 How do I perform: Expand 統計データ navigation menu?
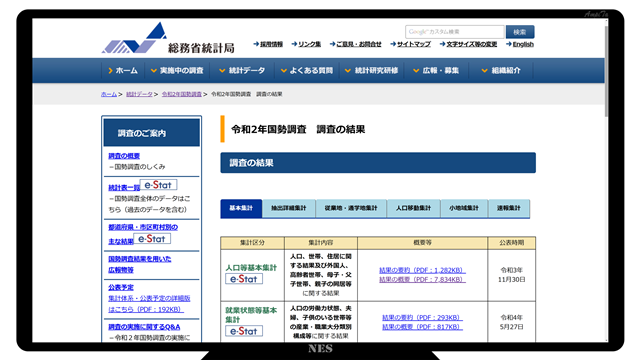[242, 71]
